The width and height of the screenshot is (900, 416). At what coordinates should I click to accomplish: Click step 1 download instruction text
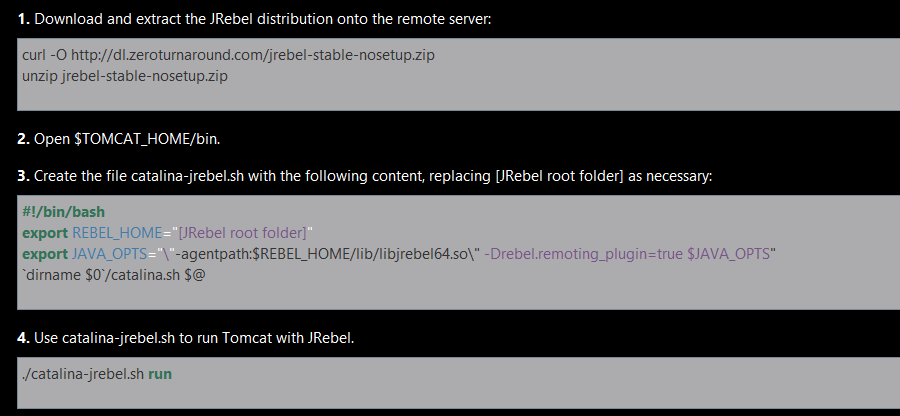pyautogui.click(x=254, y=19)
